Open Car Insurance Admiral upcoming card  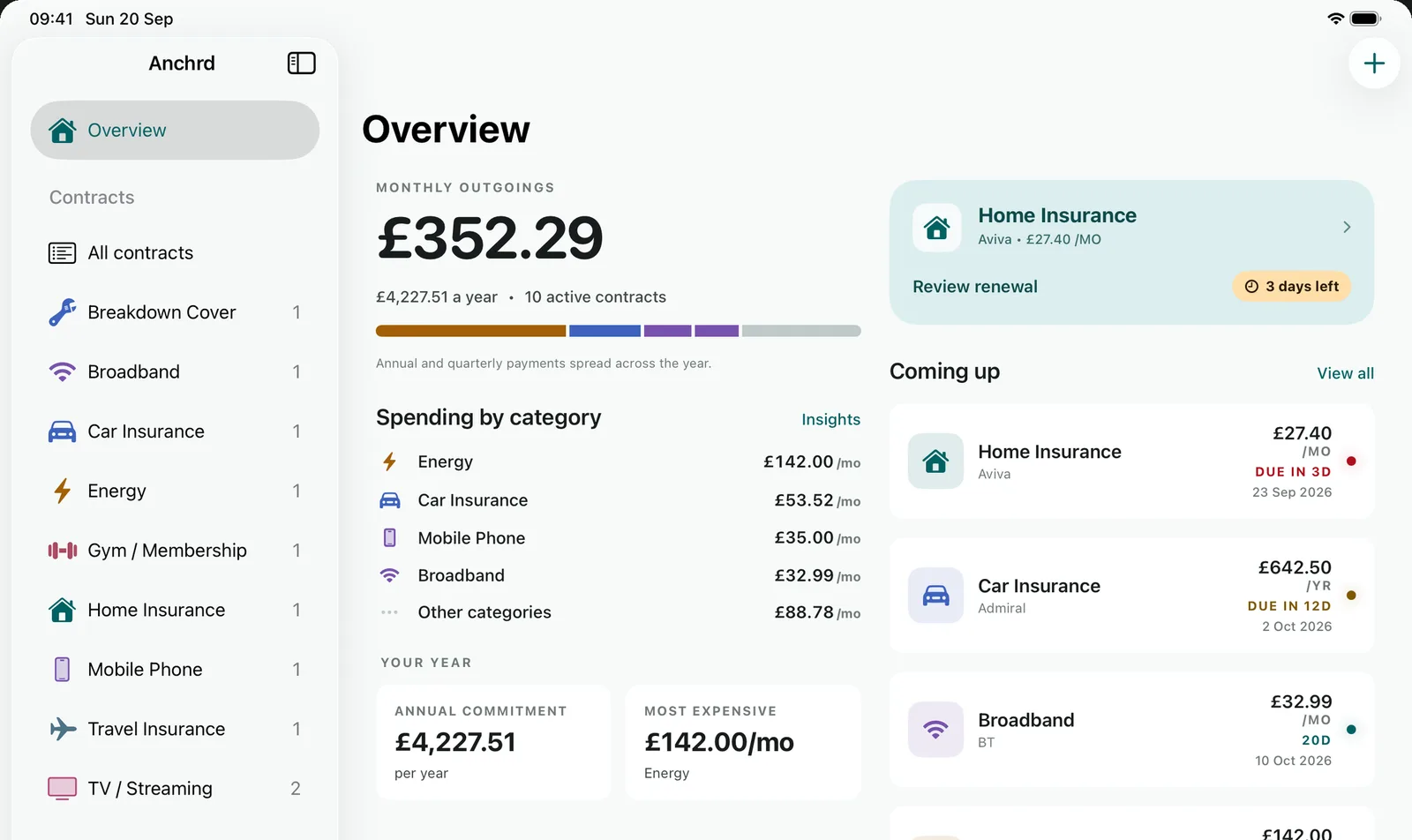click(1132, 596)
